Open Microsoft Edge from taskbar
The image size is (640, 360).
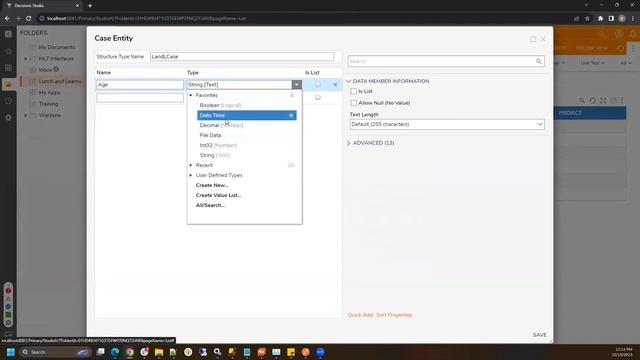pos(115,352)
